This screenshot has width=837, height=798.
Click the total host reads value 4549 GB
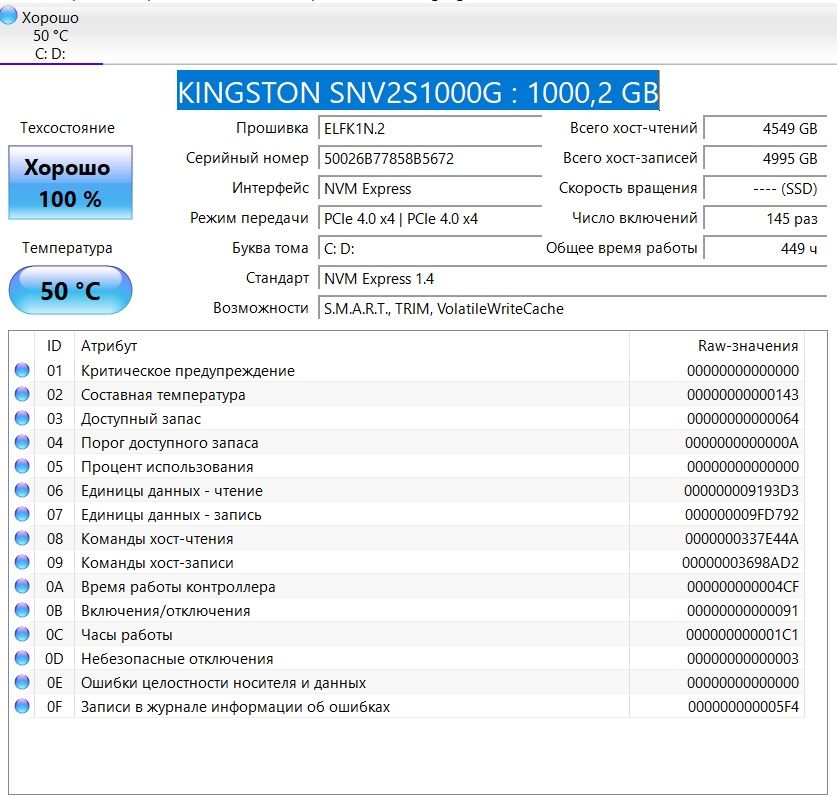pos(765,129)
